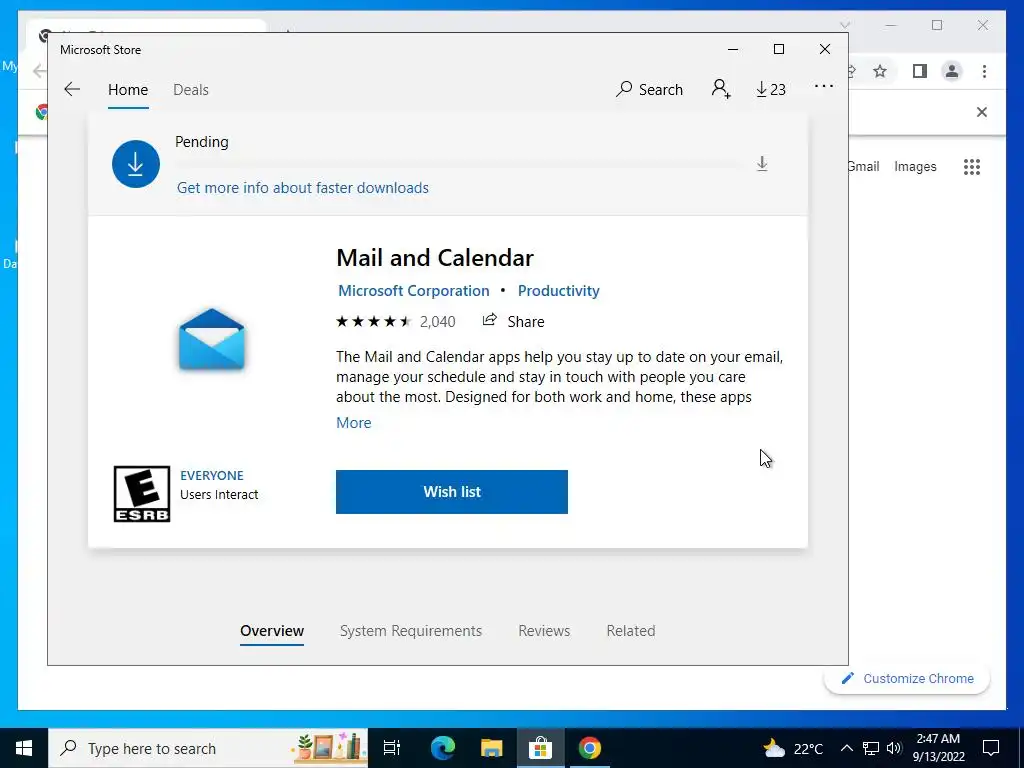This screenshot has height=768, width=1024.
Task: Open the Reviews tab
Action: (544, 631)
